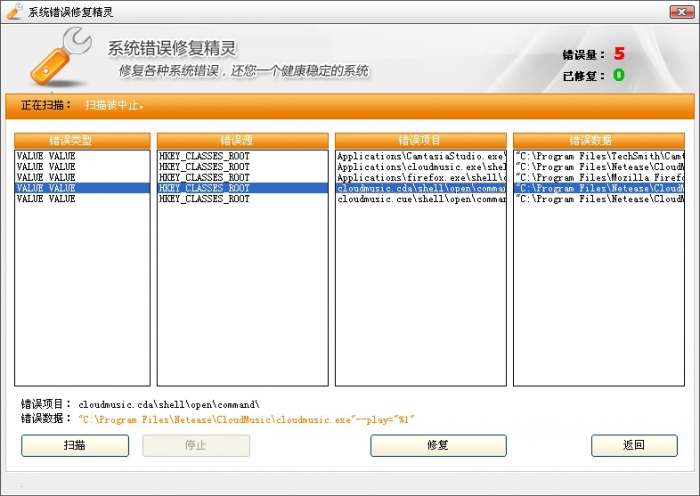Select the Mozilla Firefox path in error data
The image size is (700, 496).
[599, 178]
